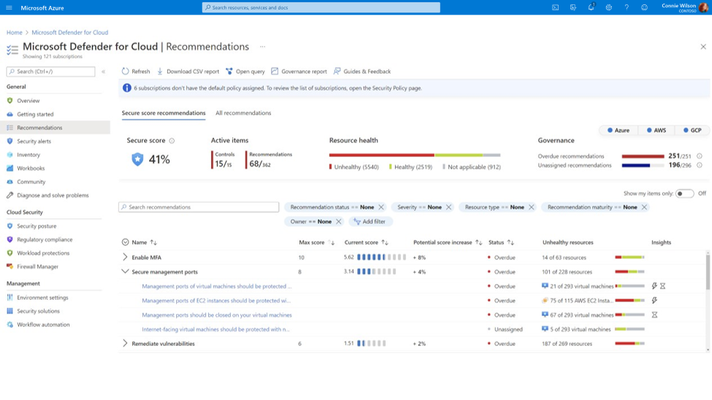
Task: Click the Search recommendations field
Action: pos(199,207)
